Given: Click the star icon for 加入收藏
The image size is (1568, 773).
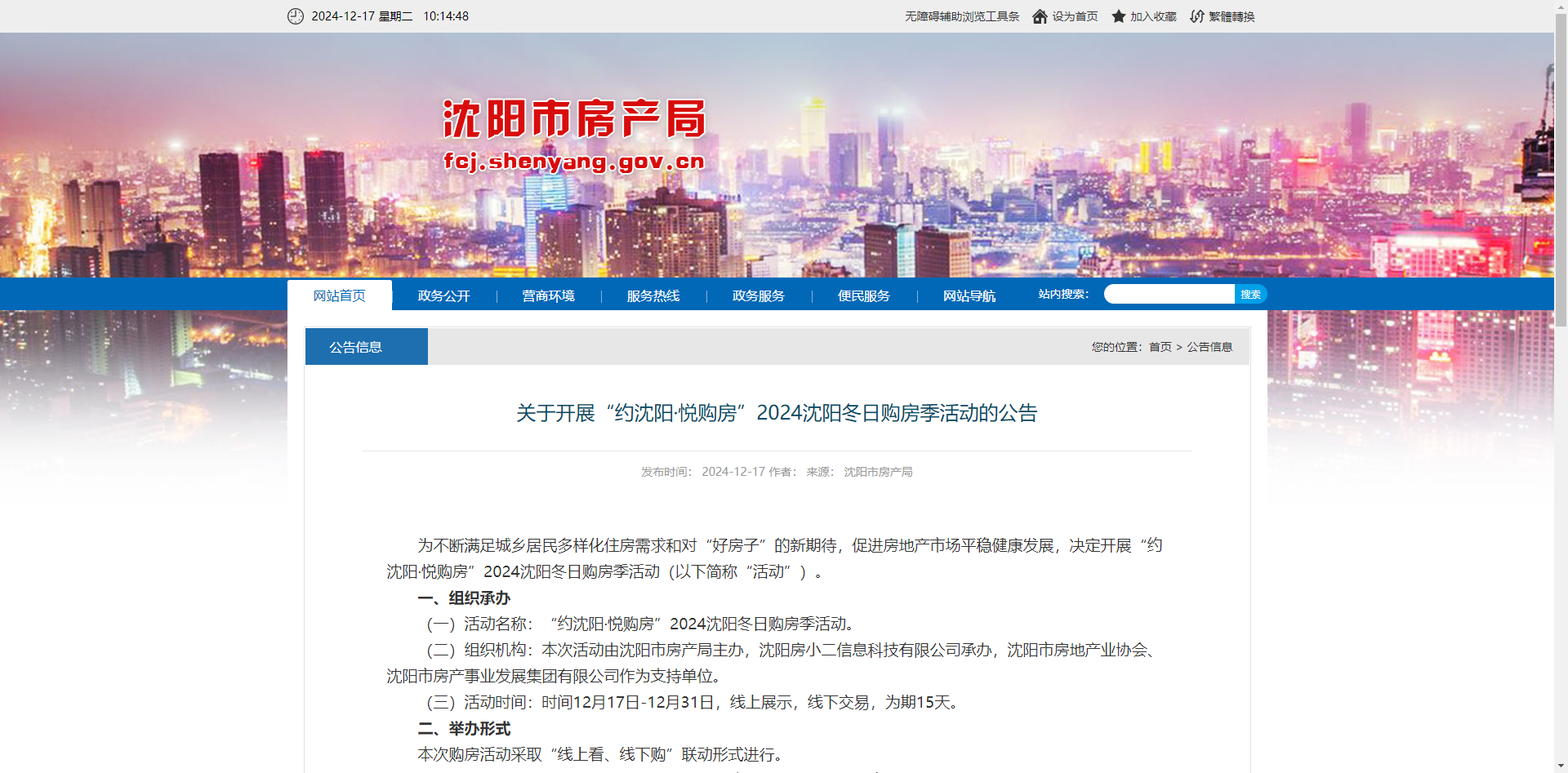Looking at the screenshot, I should [x=1118, y=16].
